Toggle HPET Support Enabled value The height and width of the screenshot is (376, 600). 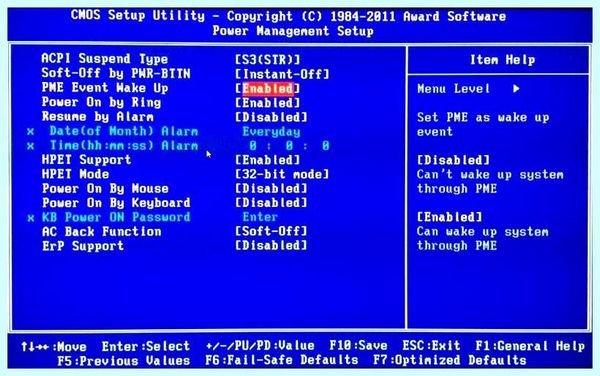tap(267, 160)
